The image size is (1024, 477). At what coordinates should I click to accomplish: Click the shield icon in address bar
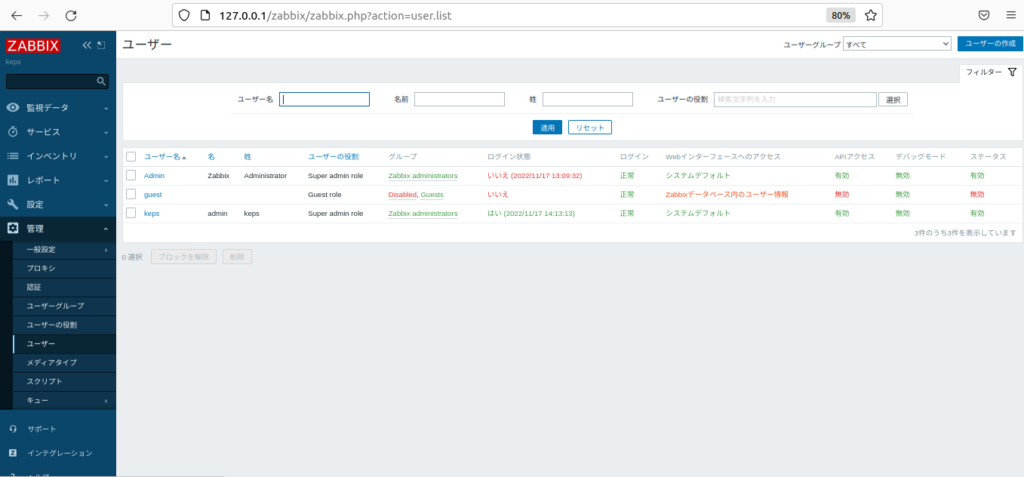tap(184, 16)
